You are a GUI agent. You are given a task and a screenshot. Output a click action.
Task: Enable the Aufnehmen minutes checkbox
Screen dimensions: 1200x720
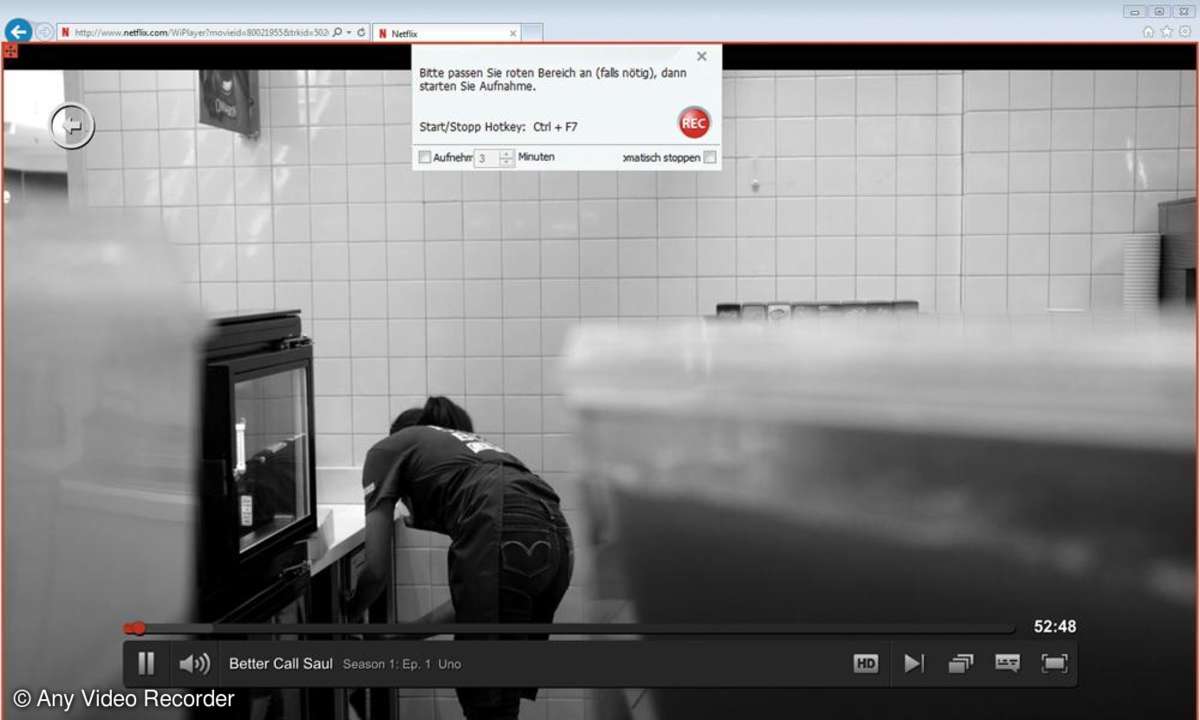click(424, 157)
